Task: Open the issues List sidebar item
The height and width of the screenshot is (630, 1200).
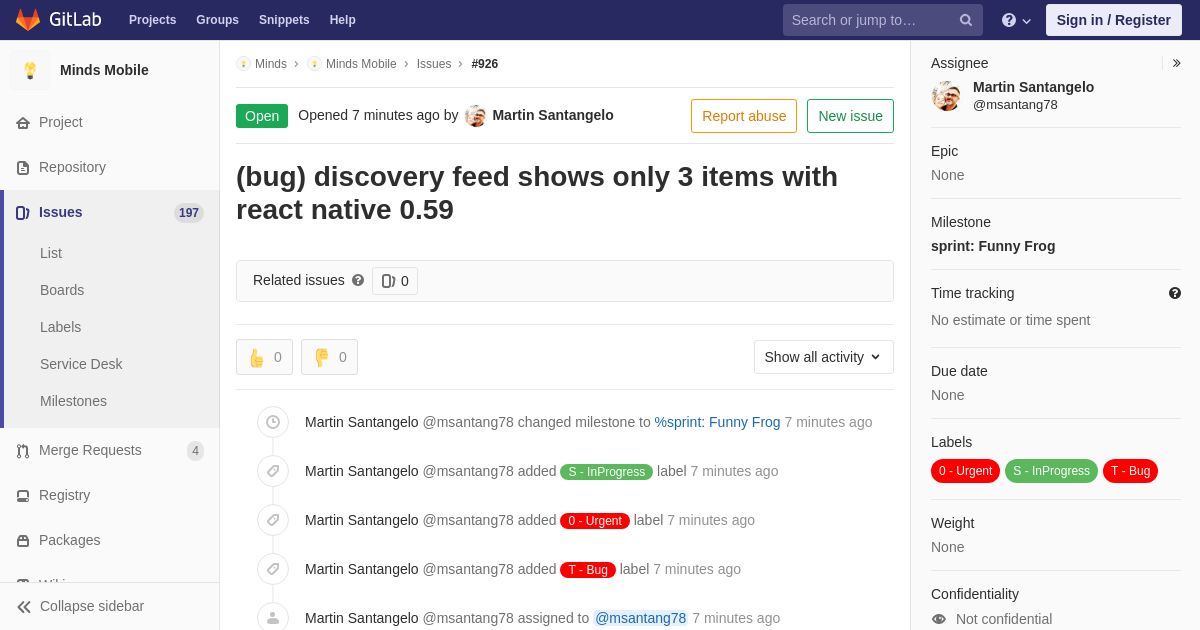Action: [x=51, y=253]
